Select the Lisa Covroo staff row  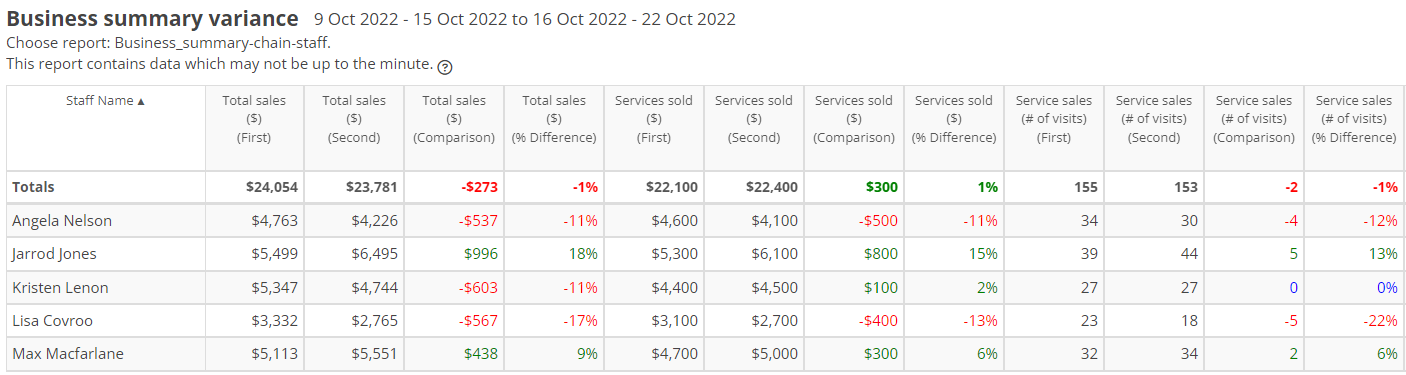tap(705, 321)
